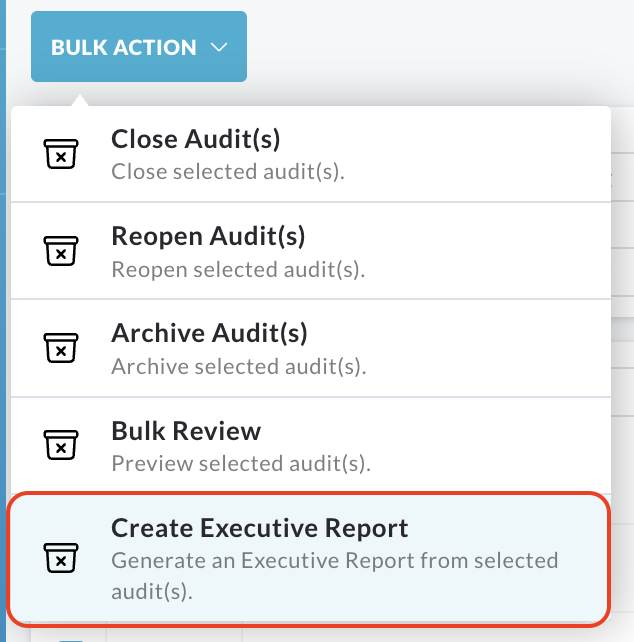This screenshot has height=642, width=634.
Task: Select the Create Executive Report title
Action: [x=260, y=528]
